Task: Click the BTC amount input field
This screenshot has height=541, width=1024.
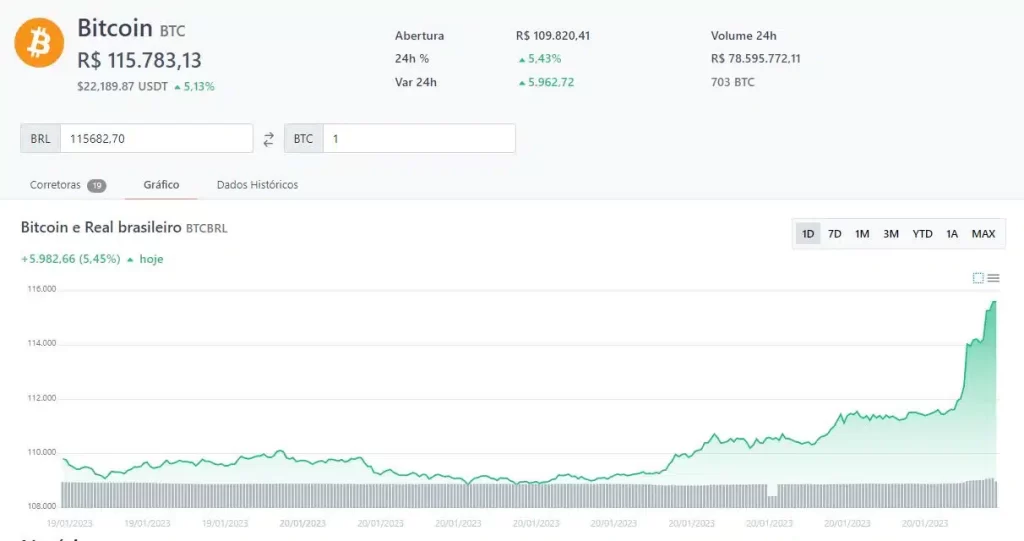Action: coord(419,139)
